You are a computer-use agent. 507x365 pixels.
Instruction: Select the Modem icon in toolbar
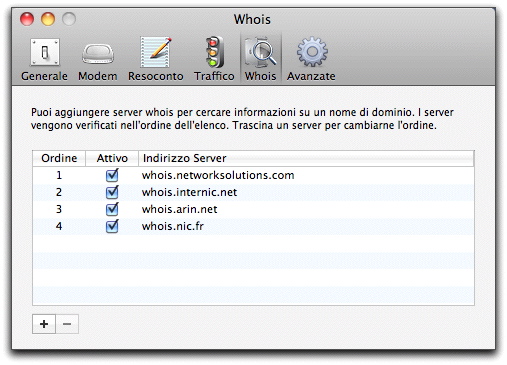98,54
